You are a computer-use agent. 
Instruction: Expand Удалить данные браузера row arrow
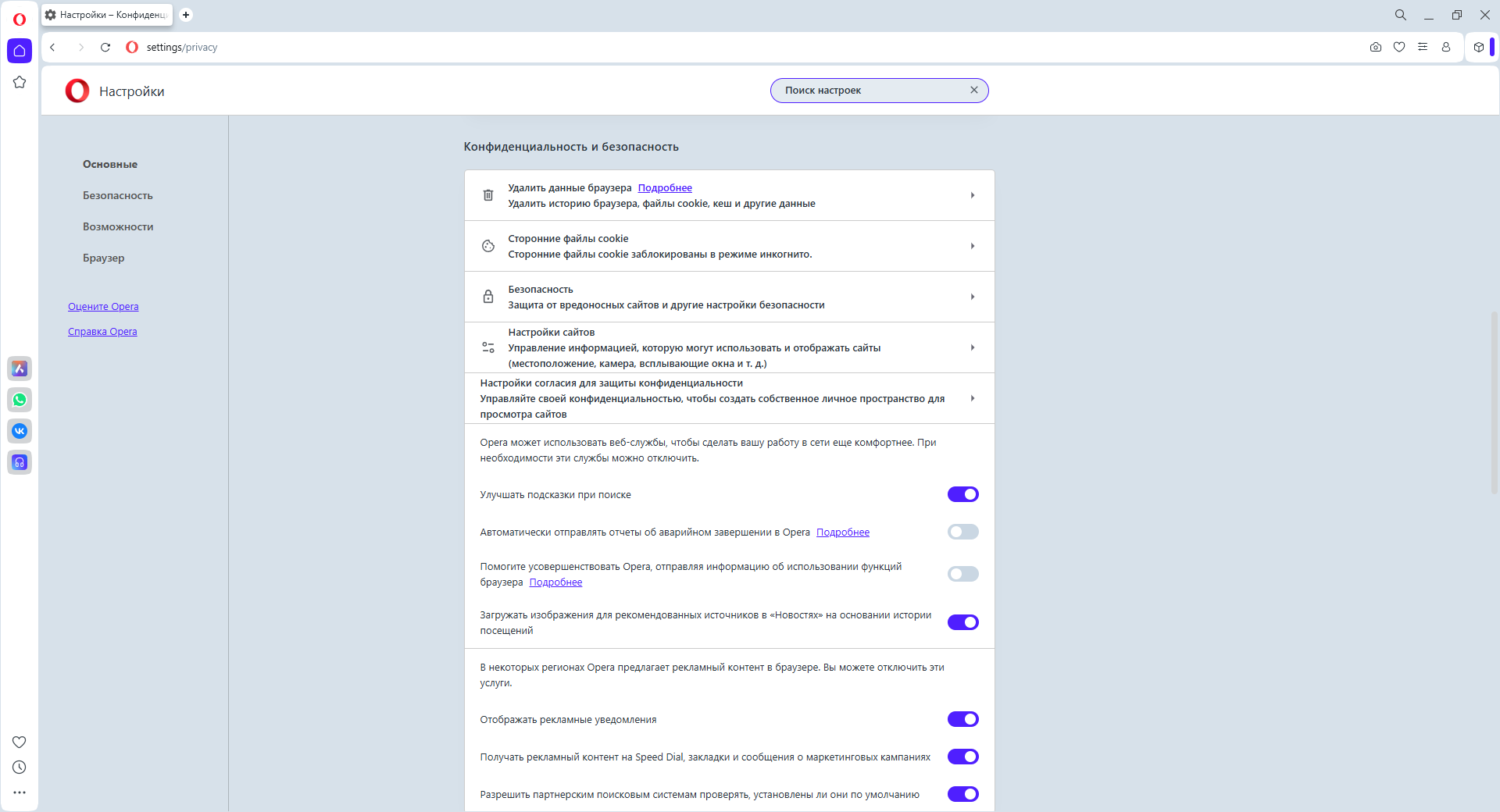click(x=973, y=195)
